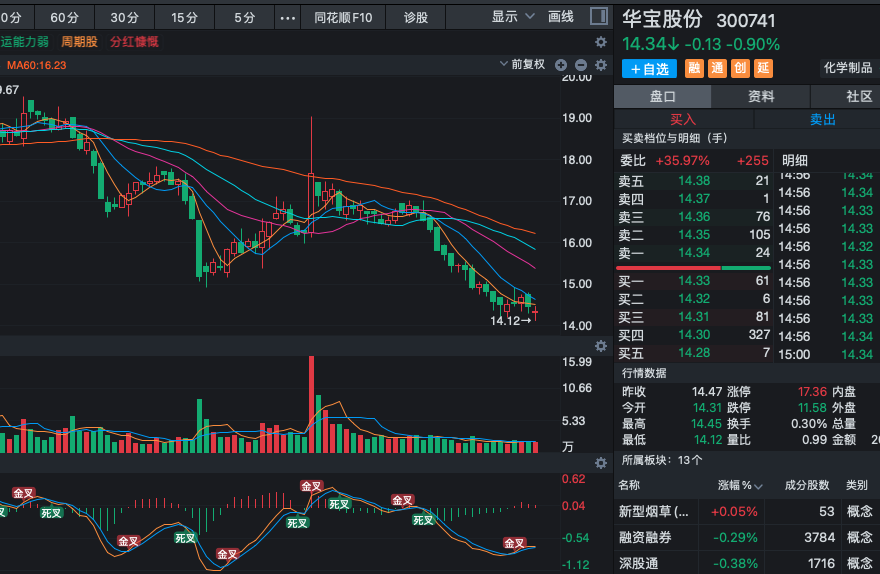Screen dimensions: 880x574
Task: Click the 委比 +35.97% value
Action: point(682,161)
